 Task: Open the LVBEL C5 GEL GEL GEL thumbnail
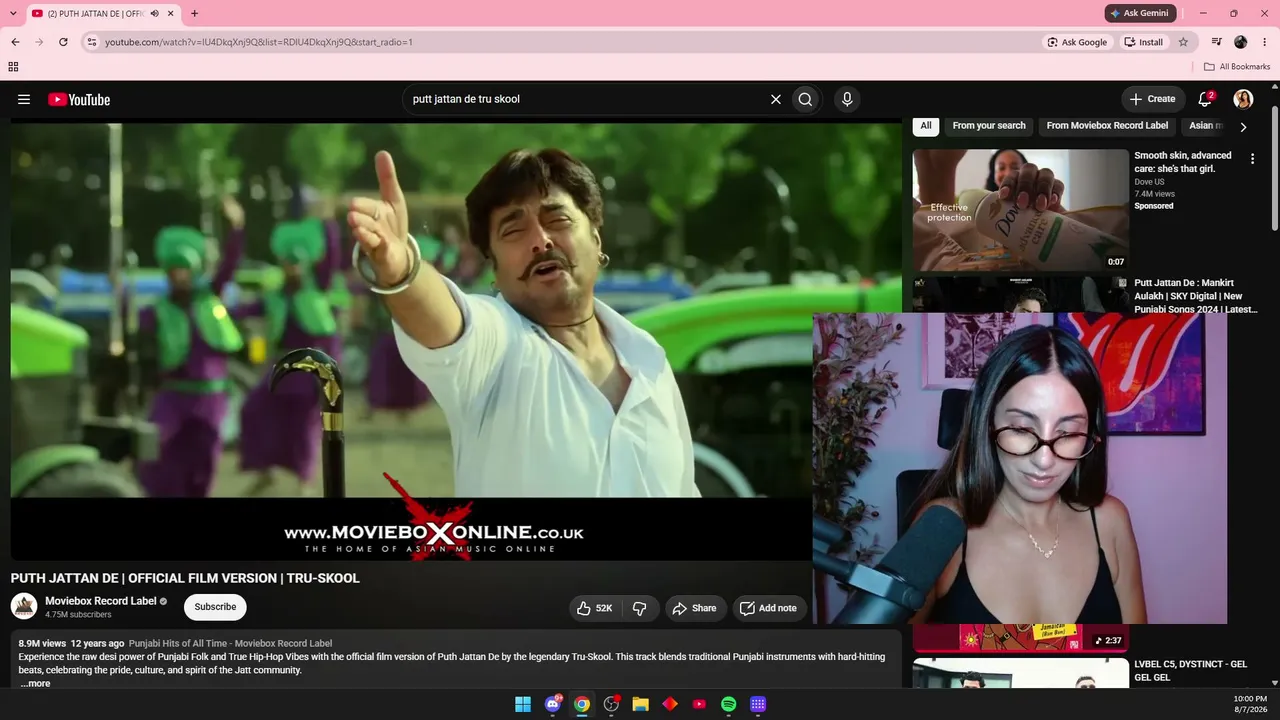pos(1020,673)
